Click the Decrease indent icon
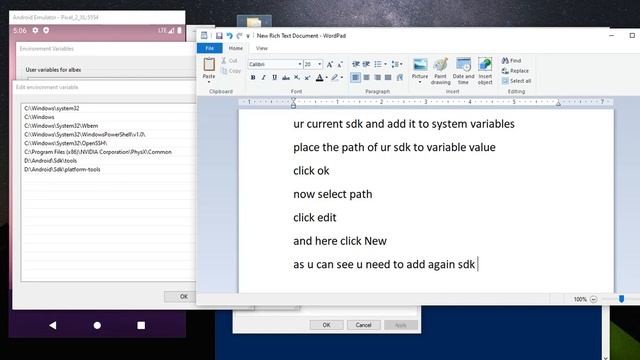 [x=356, y=64]
